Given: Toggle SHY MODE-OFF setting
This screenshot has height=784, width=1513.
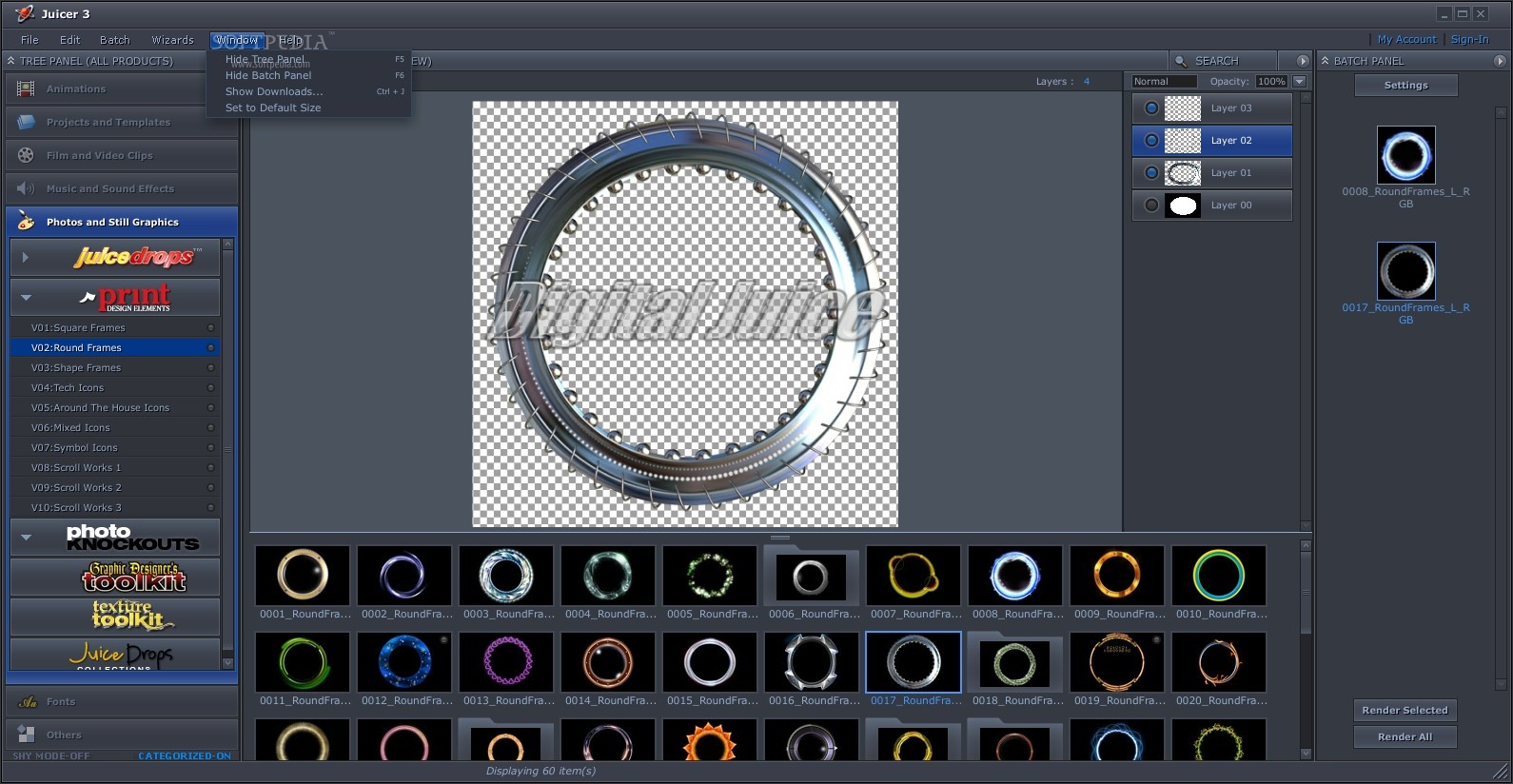Looking at the screenshot, I should tap(51, 756).
